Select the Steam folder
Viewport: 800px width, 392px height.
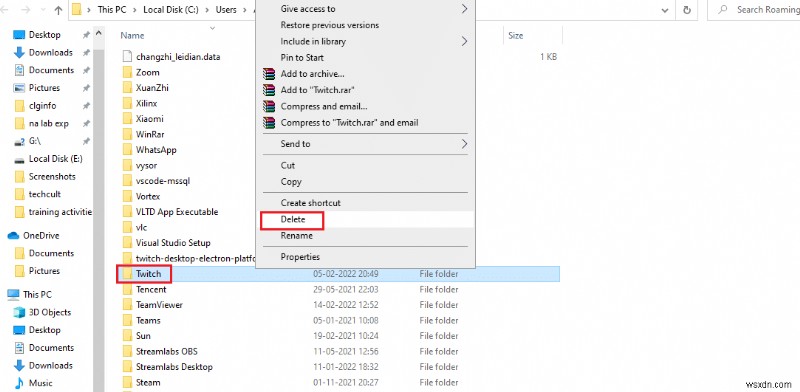tap(148, 382)
